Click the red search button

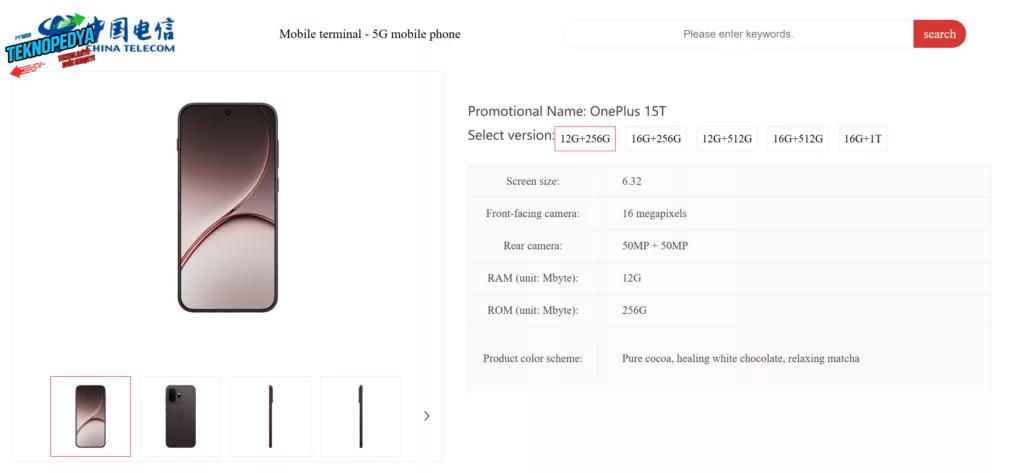(939, 34)
